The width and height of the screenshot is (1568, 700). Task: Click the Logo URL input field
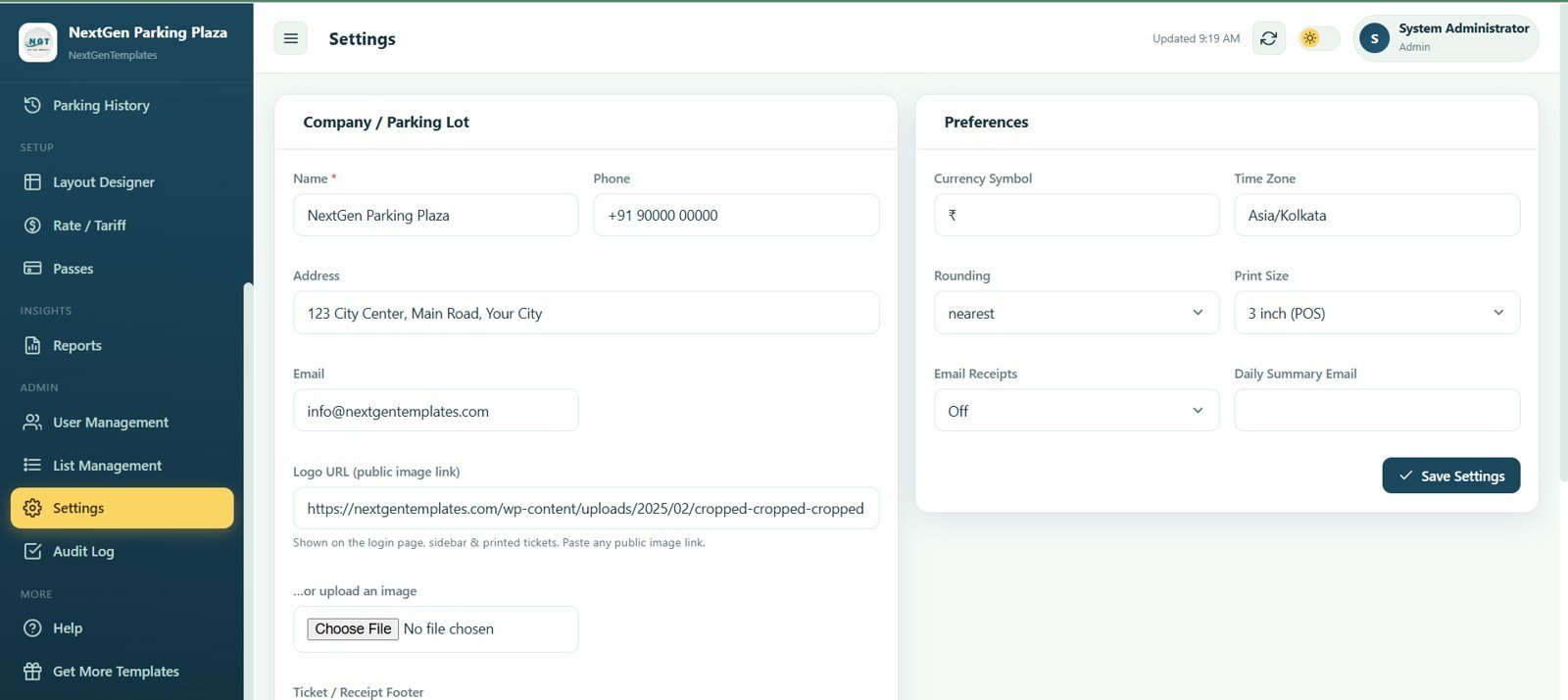pos(586,508)
